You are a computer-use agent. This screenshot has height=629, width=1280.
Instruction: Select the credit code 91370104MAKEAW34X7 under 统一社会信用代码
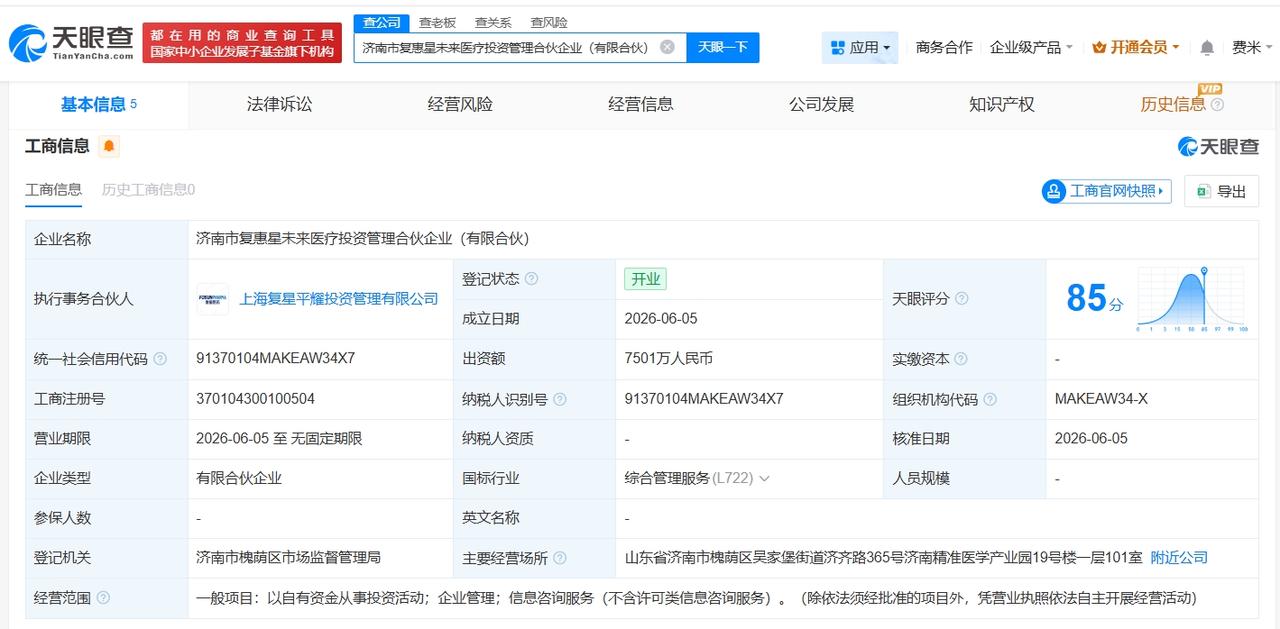pos(276,359)
